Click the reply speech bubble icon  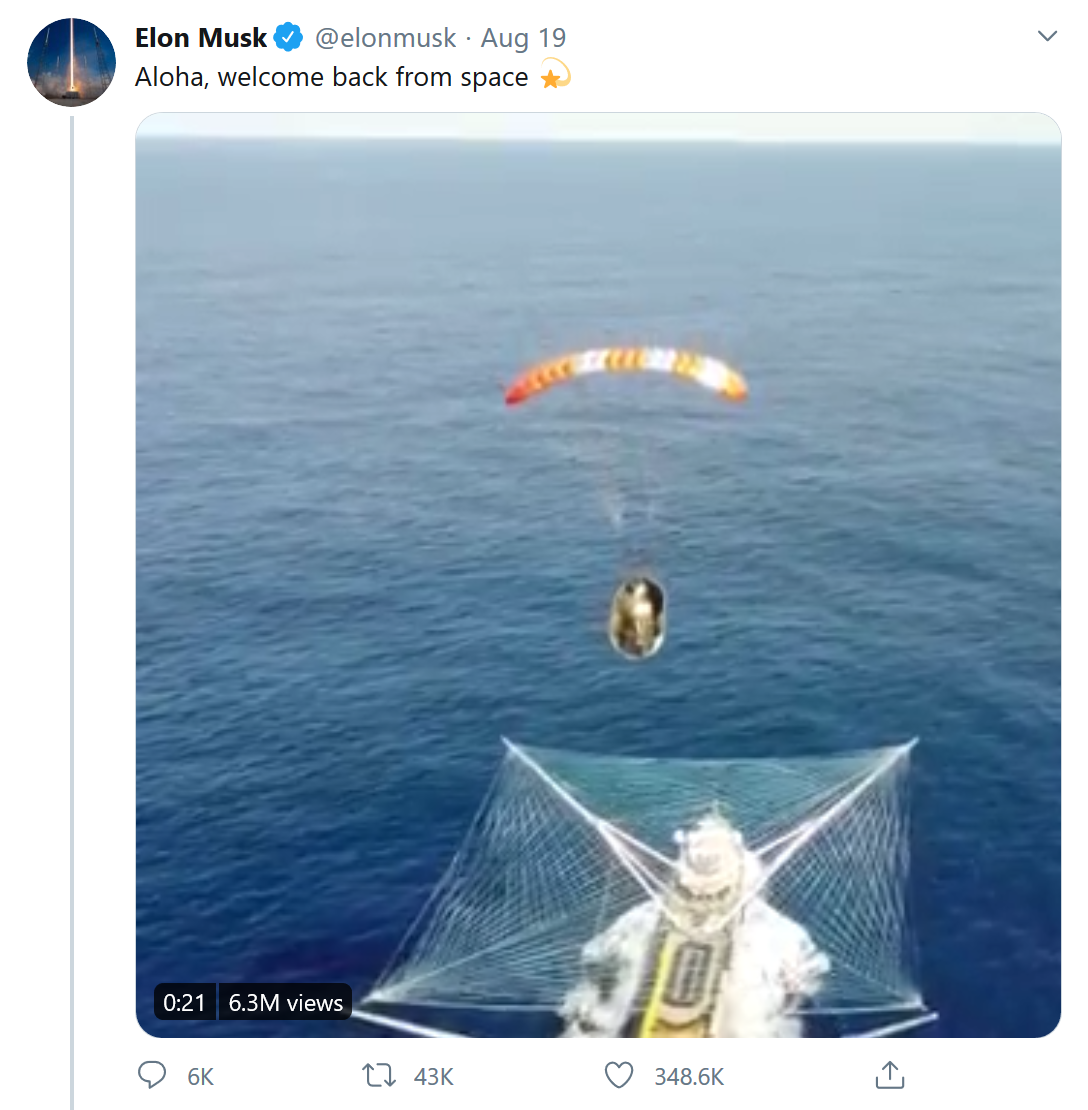152,1075
